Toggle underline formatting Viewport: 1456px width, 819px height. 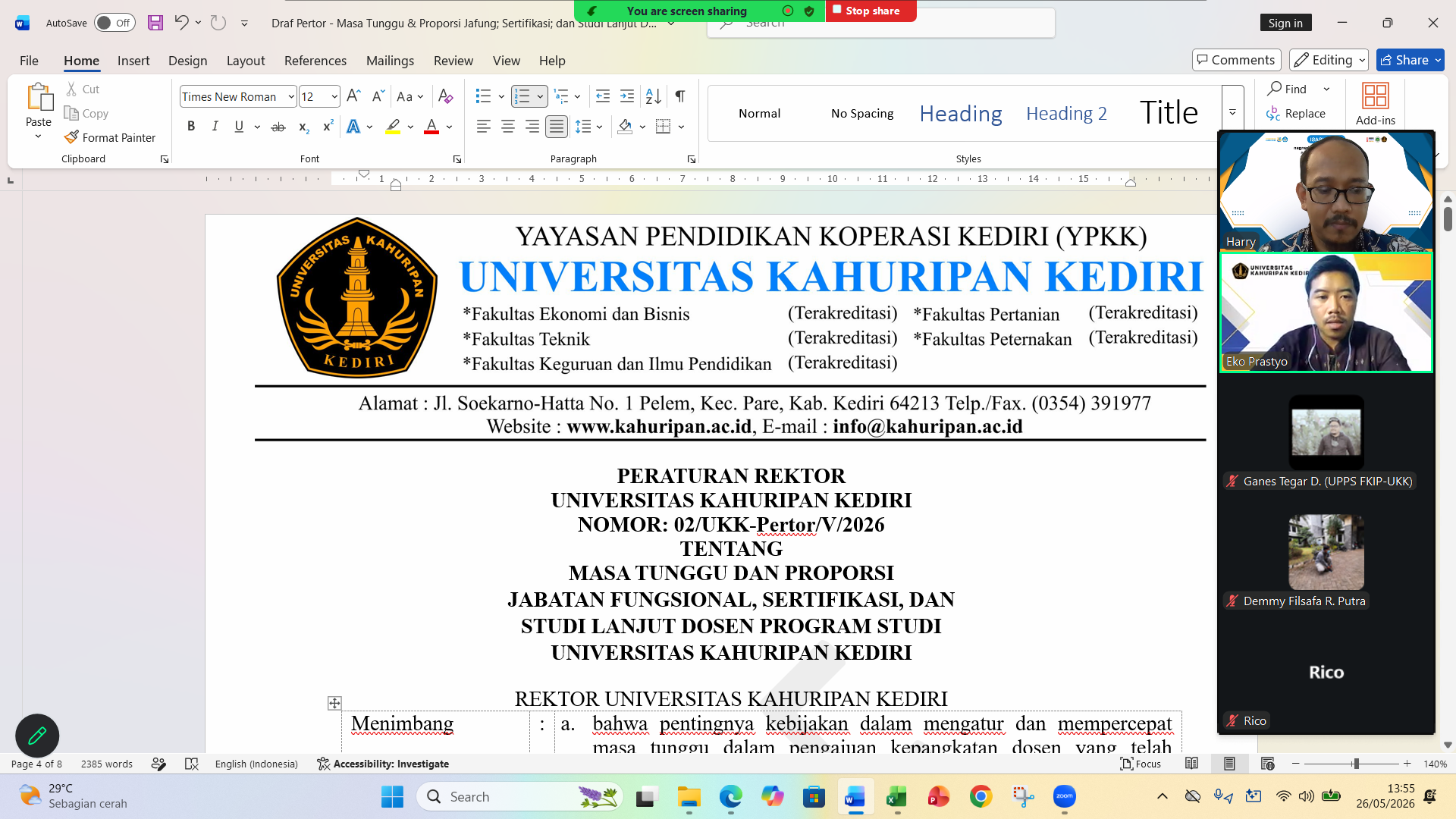click(x=239, y=127)
